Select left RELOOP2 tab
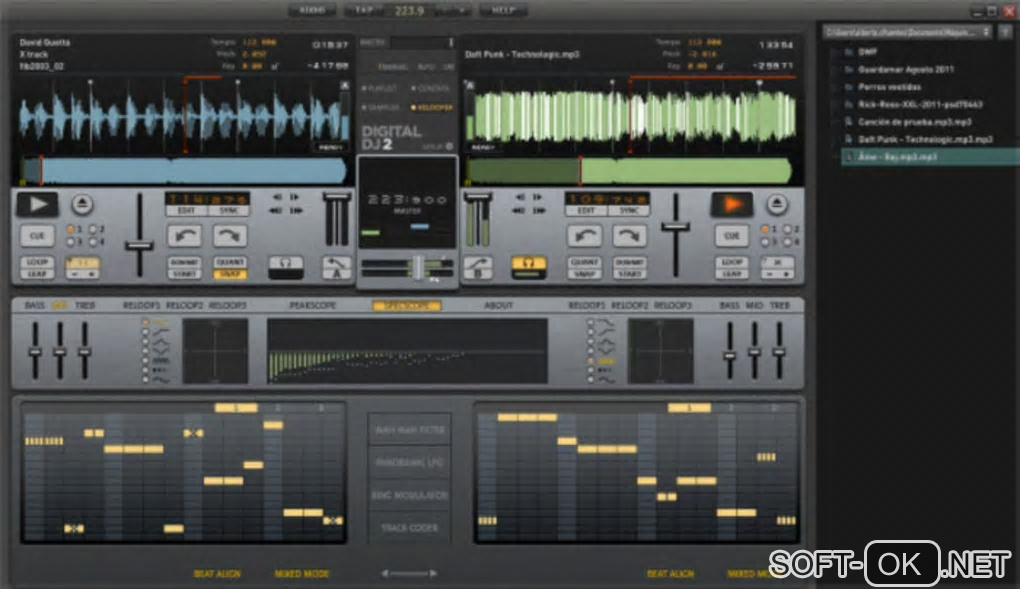The width and height of the screenshot is (1020, 589). [184, 305]
